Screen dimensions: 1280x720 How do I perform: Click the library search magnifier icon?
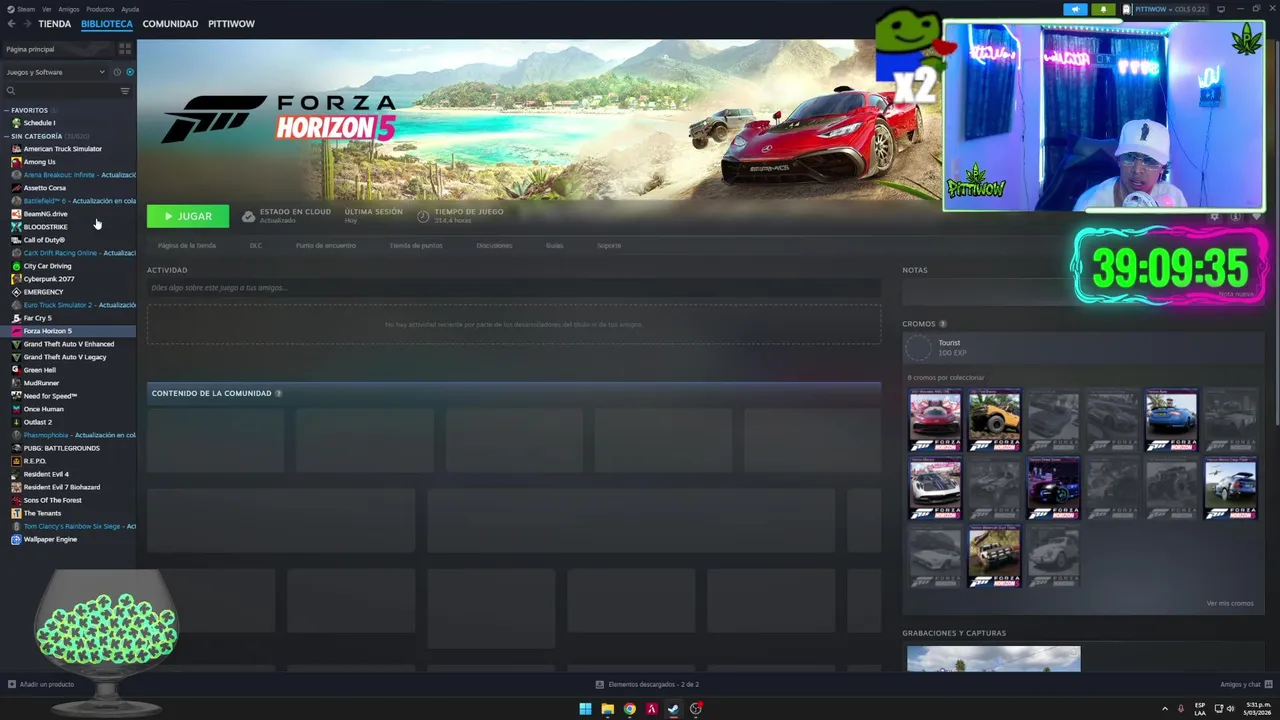(x=11, y=91)
